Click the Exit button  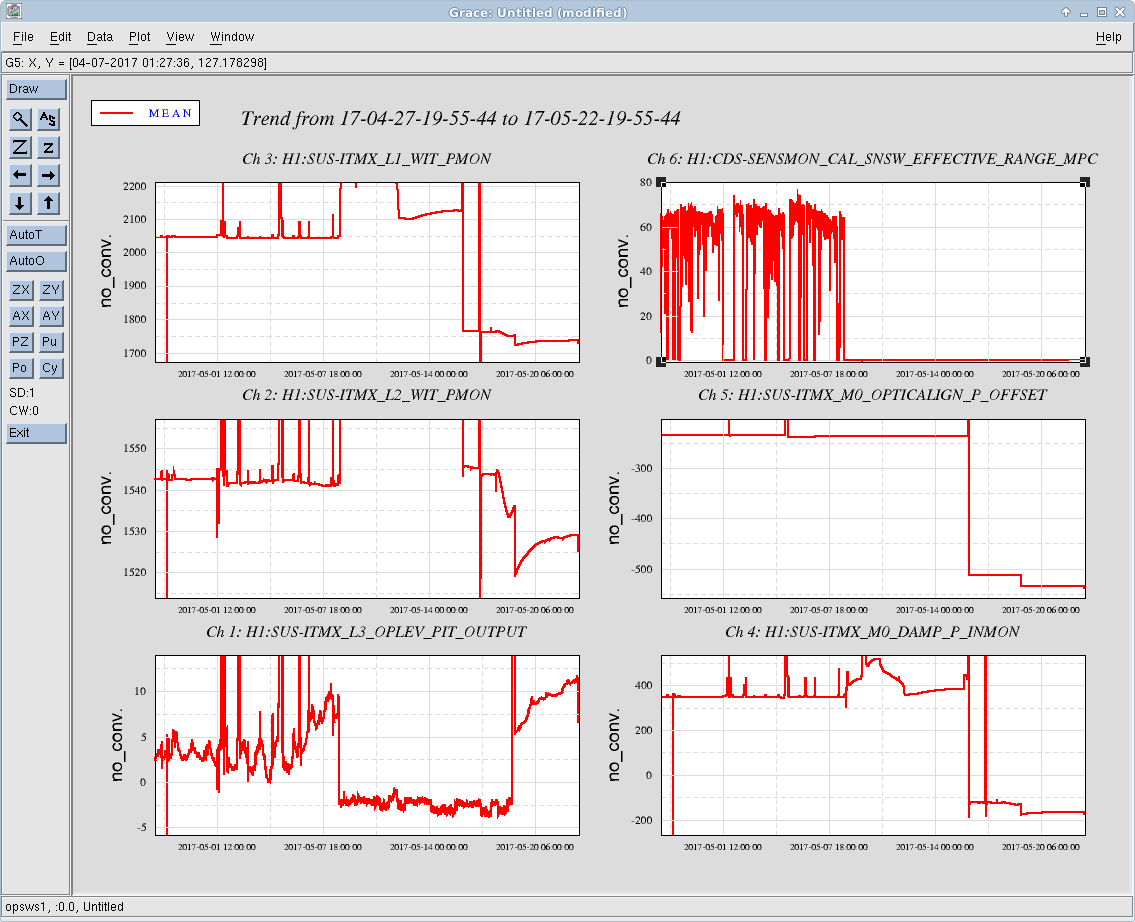tap(36, 433)
